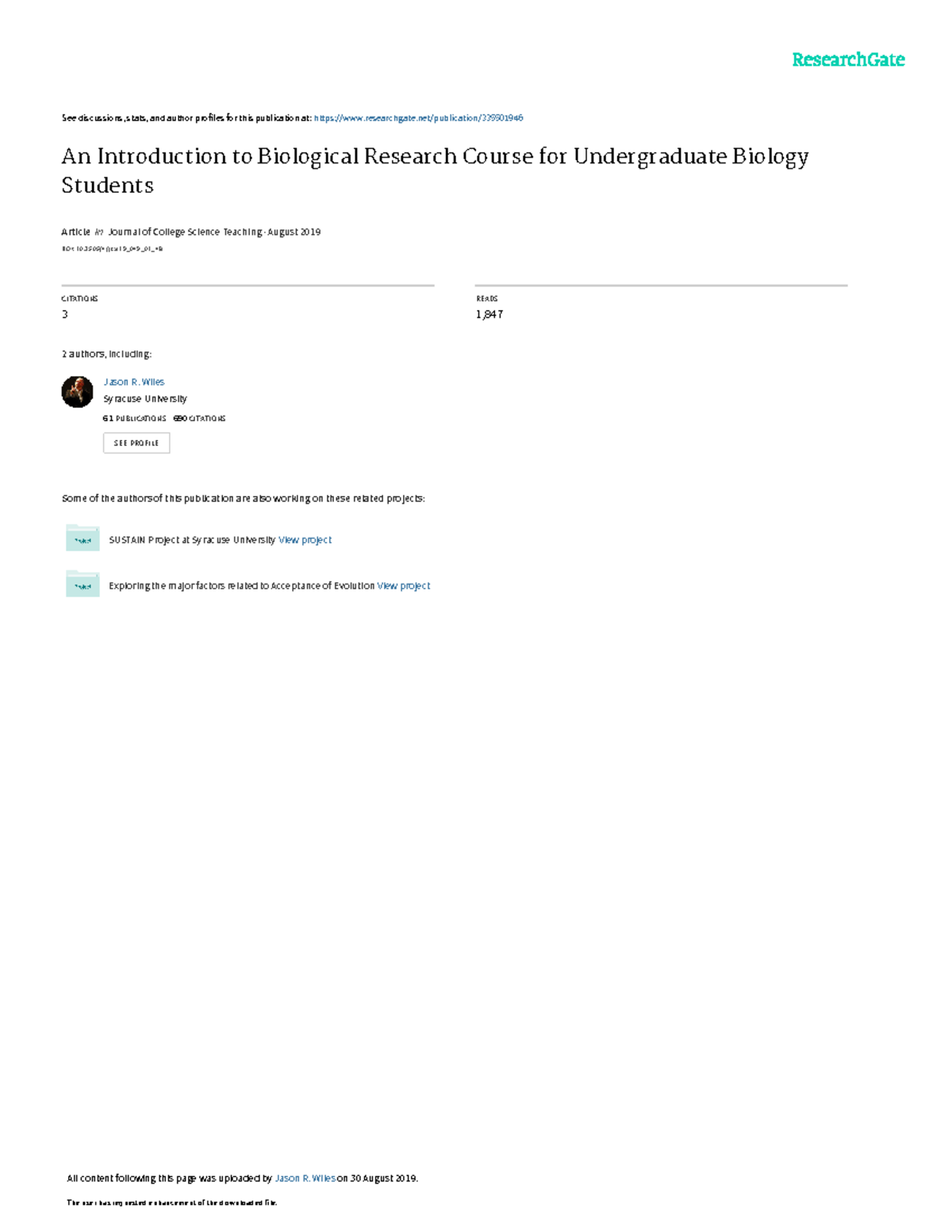
Task: Click Jason R. Wiles profile photo
Action: [x=78, y=390]
